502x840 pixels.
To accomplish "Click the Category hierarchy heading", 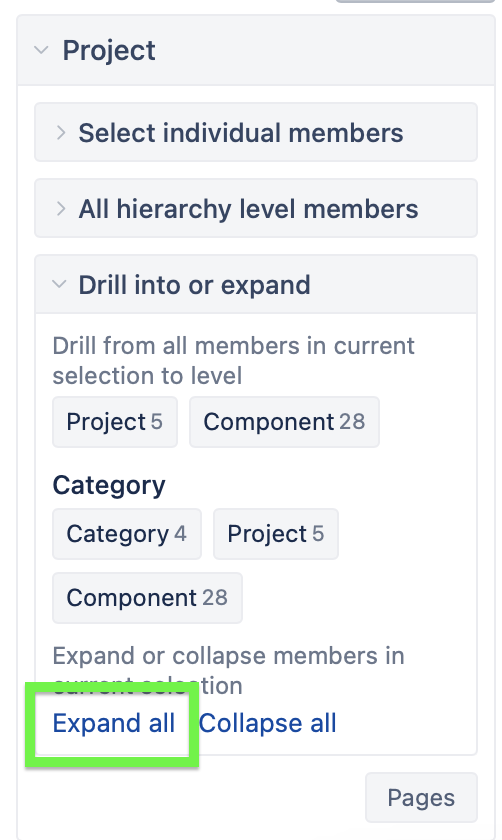I will [109, 486].
